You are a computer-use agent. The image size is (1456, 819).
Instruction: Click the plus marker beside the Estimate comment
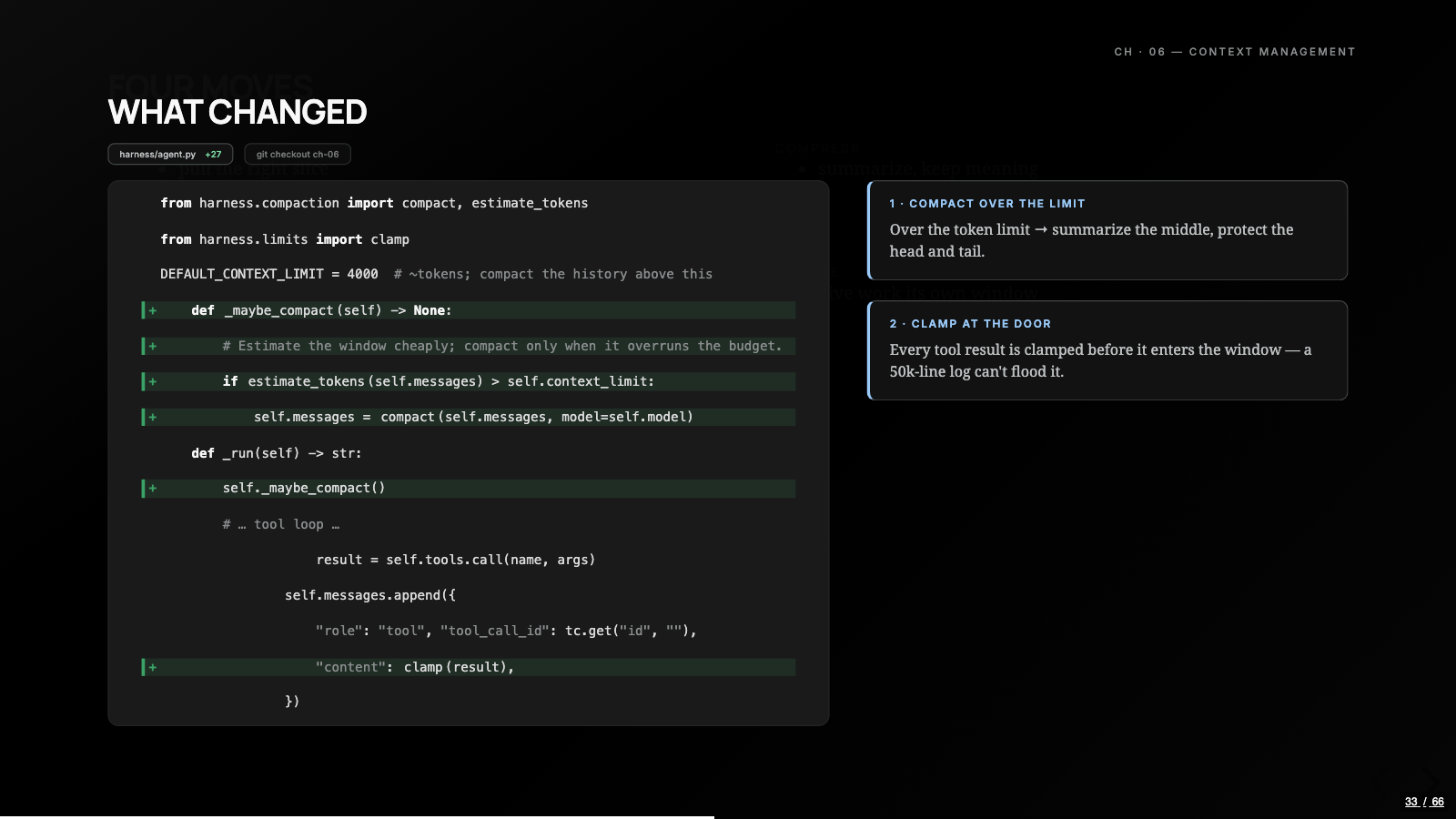[x=153, y=346]
